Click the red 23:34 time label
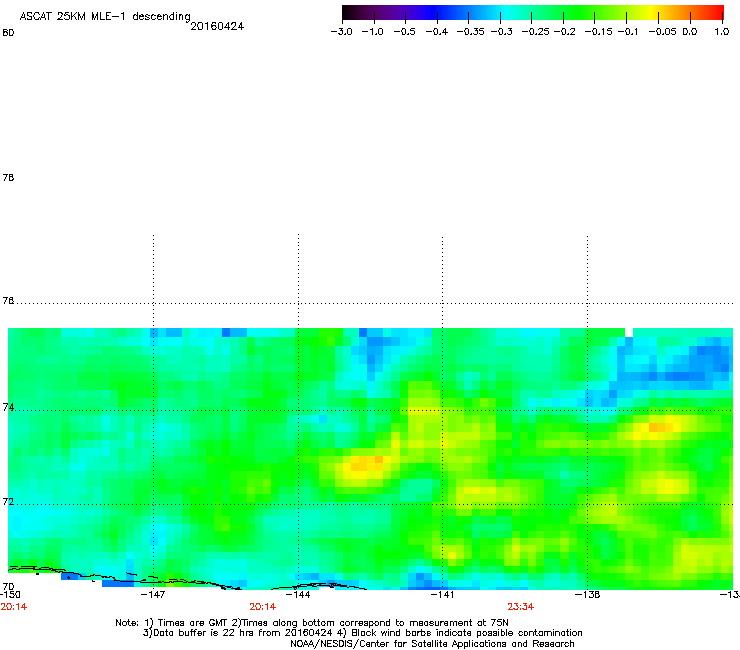 (x=521, y=607)
